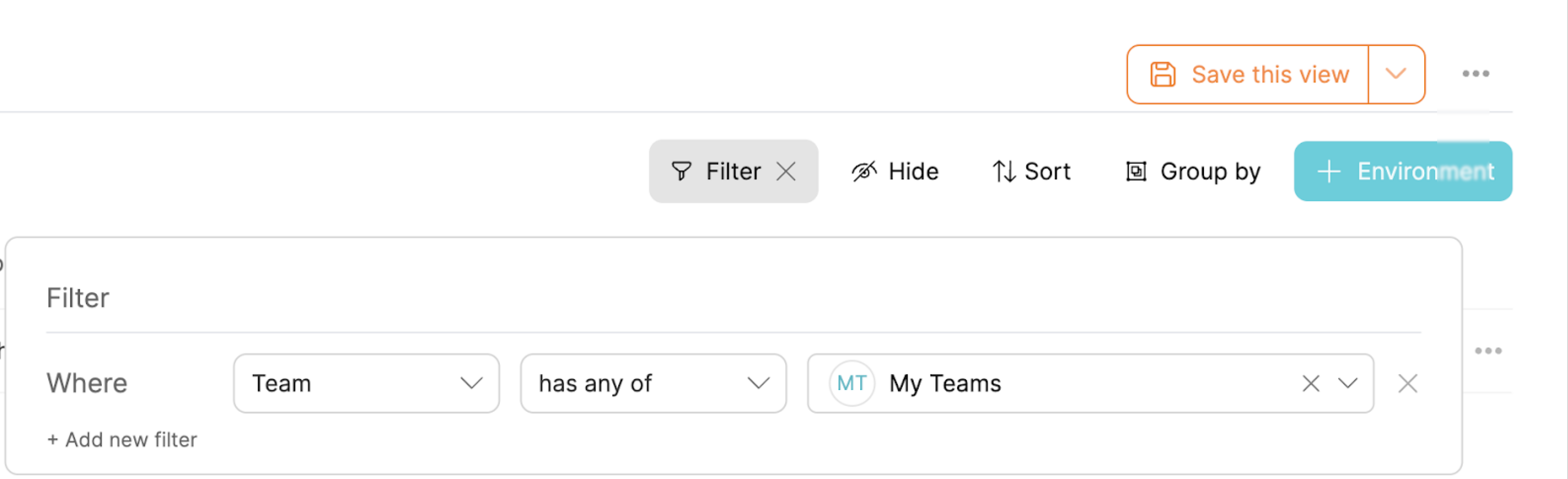Open the Hide columns option
The image size is (1568, 479).
[x=913, y=171]
